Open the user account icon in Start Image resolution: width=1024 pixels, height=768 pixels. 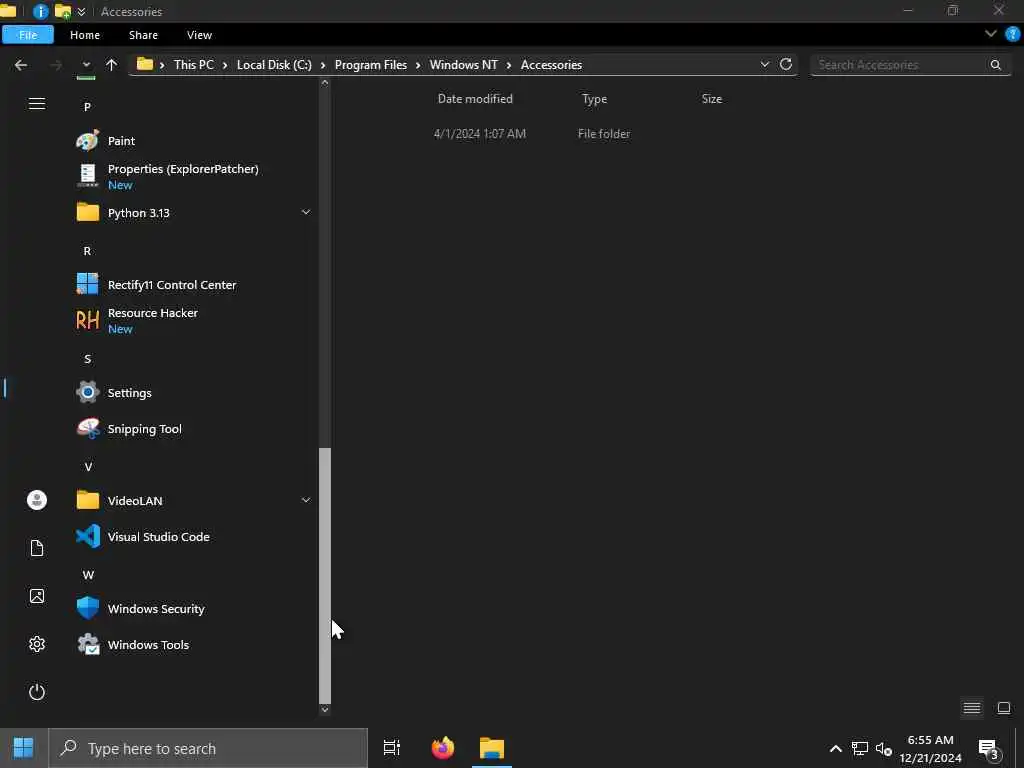(37, 500)
